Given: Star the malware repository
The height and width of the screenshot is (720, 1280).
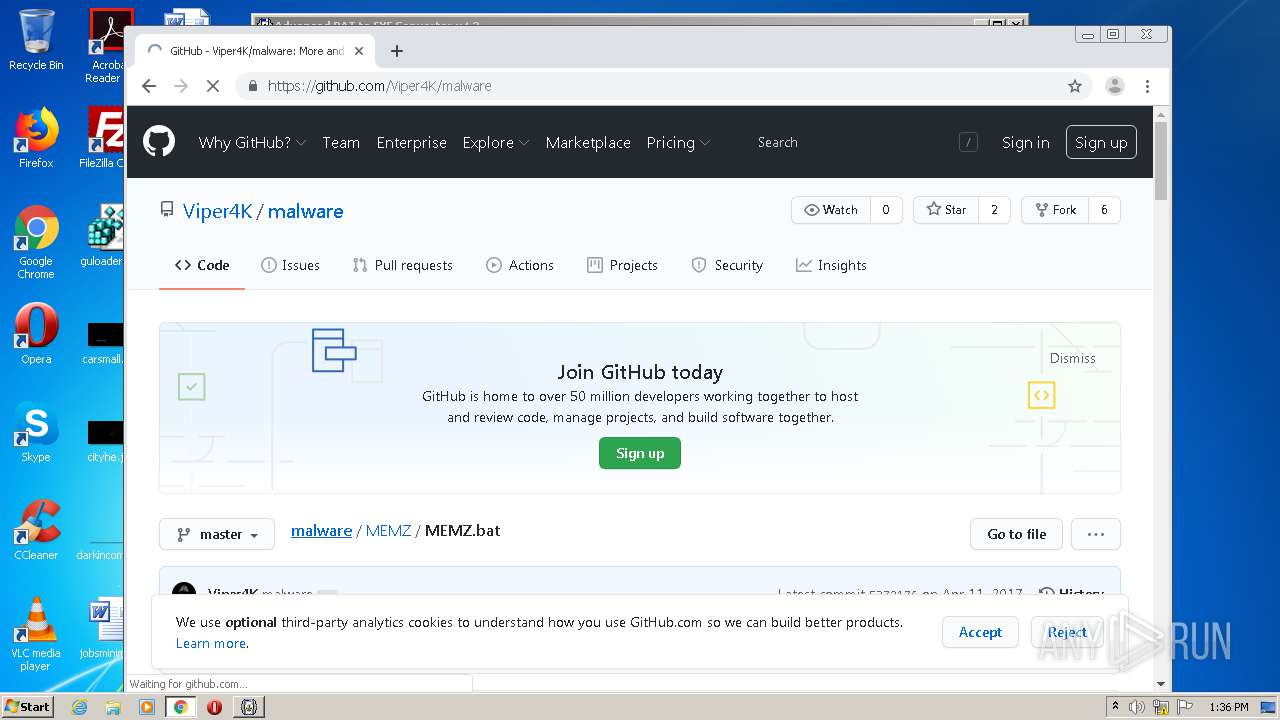Looking at the screenshot, I should pos(946,210).
